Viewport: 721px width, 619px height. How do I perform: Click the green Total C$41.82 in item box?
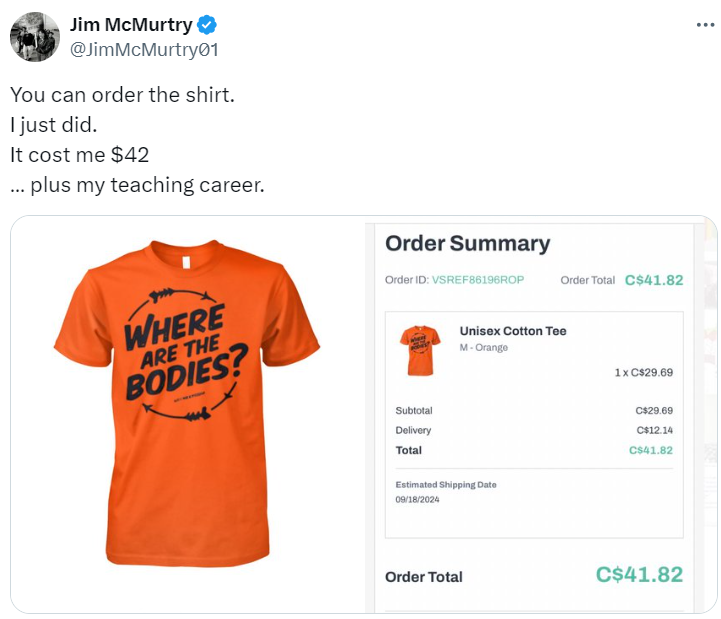point(650,450)
